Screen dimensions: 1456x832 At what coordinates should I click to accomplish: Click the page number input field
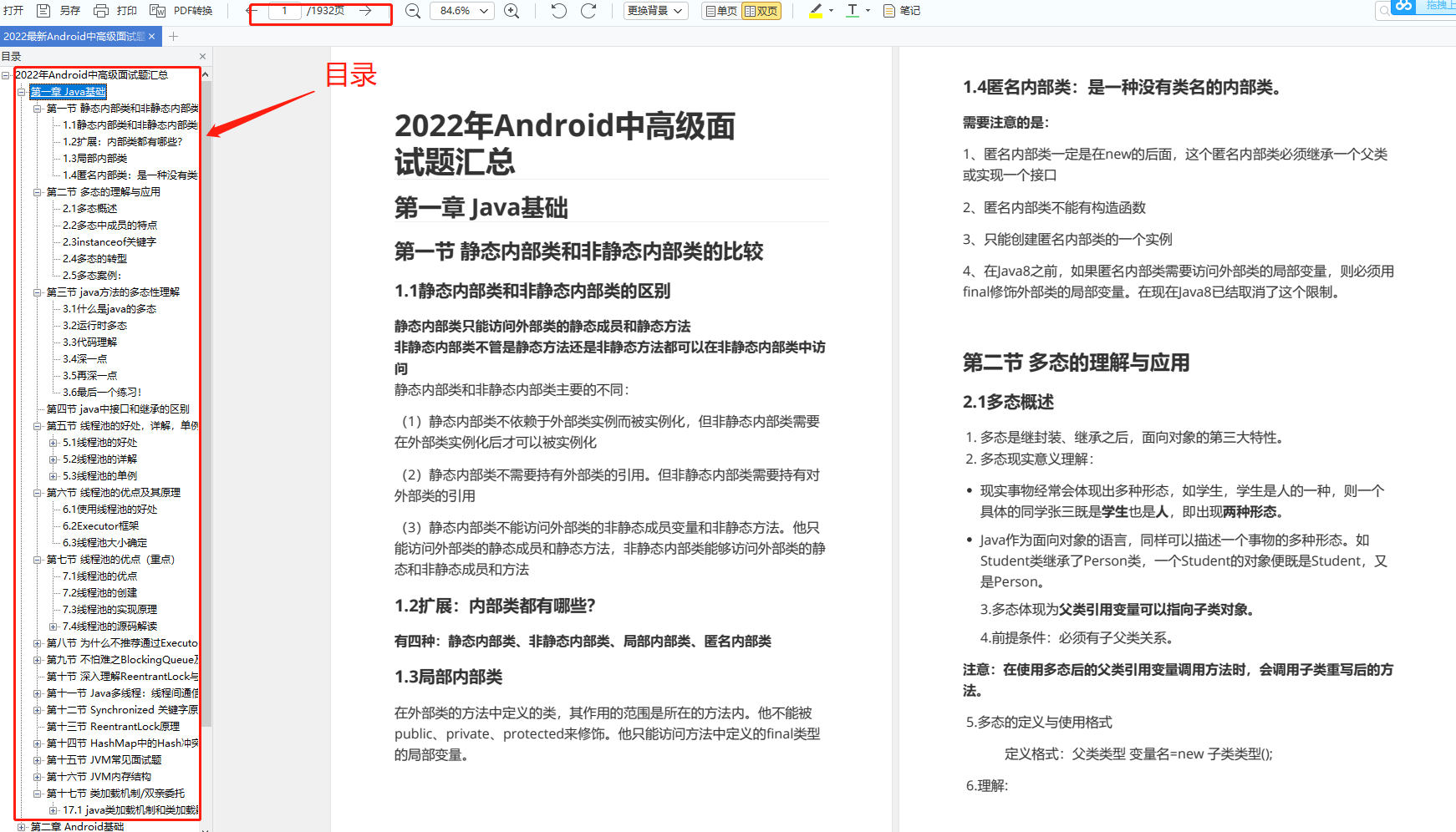point(284,11)
